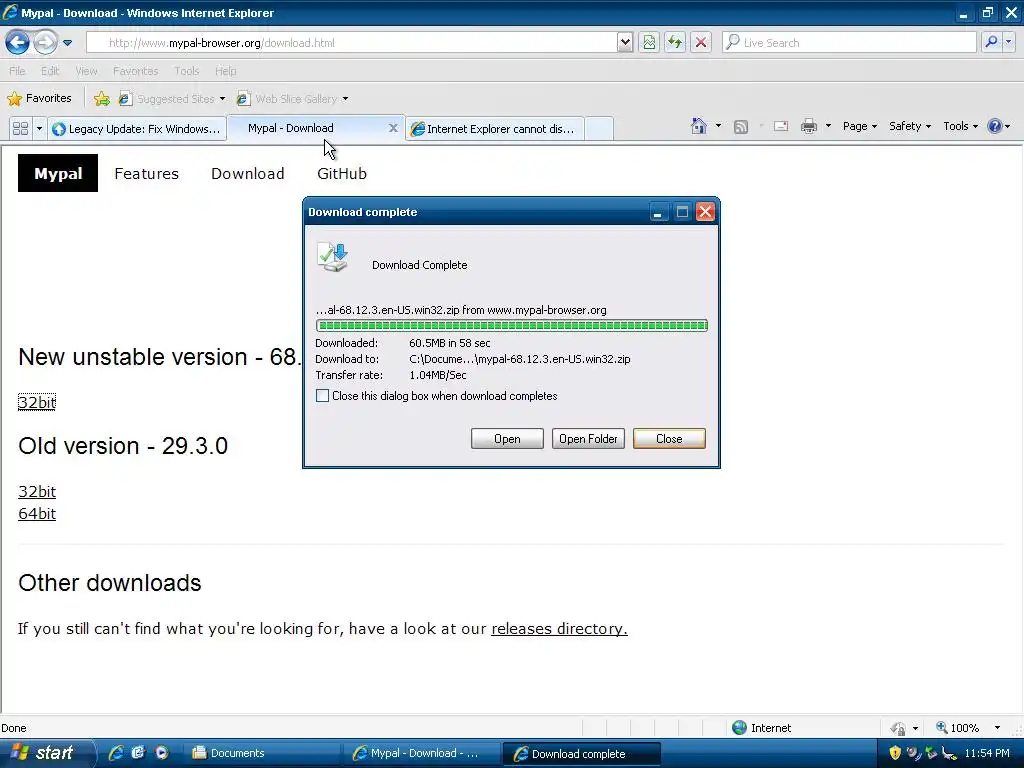The image size is (1024, 768).
Task: Click the Read Mail icon
Action: point(781,126)
